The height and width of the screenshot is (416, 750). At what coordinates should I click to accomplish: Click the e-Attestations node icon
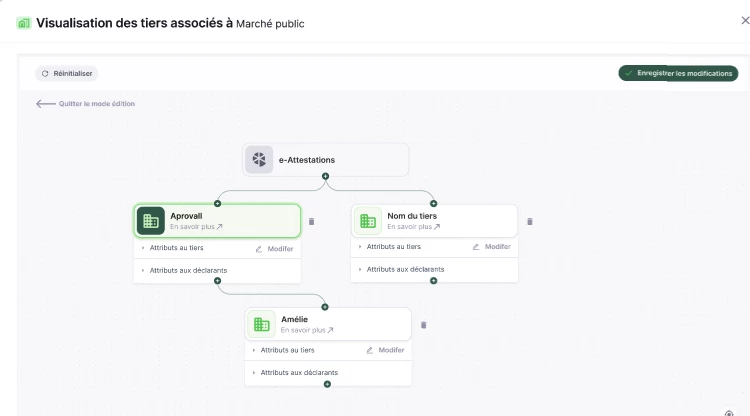coord(260,159)
